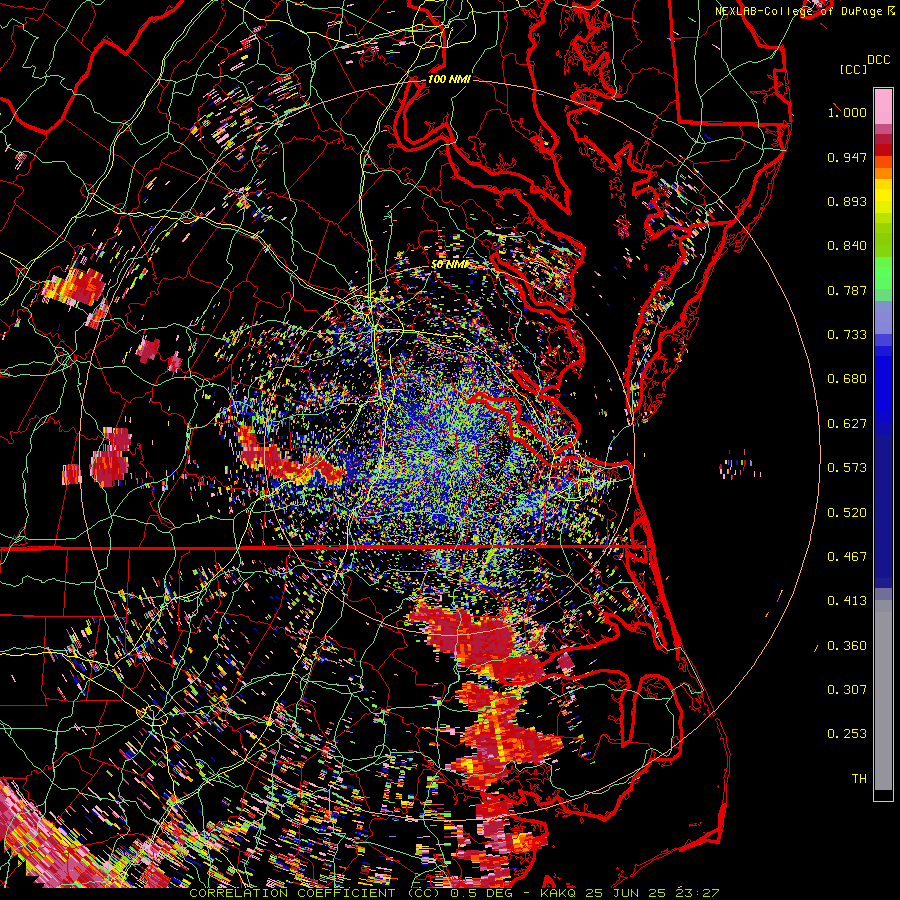Screen dimensions: 900x900
Task: Click the CORRELATION COEFFICIENT (CC) caption text
Action: coord(315,893)
